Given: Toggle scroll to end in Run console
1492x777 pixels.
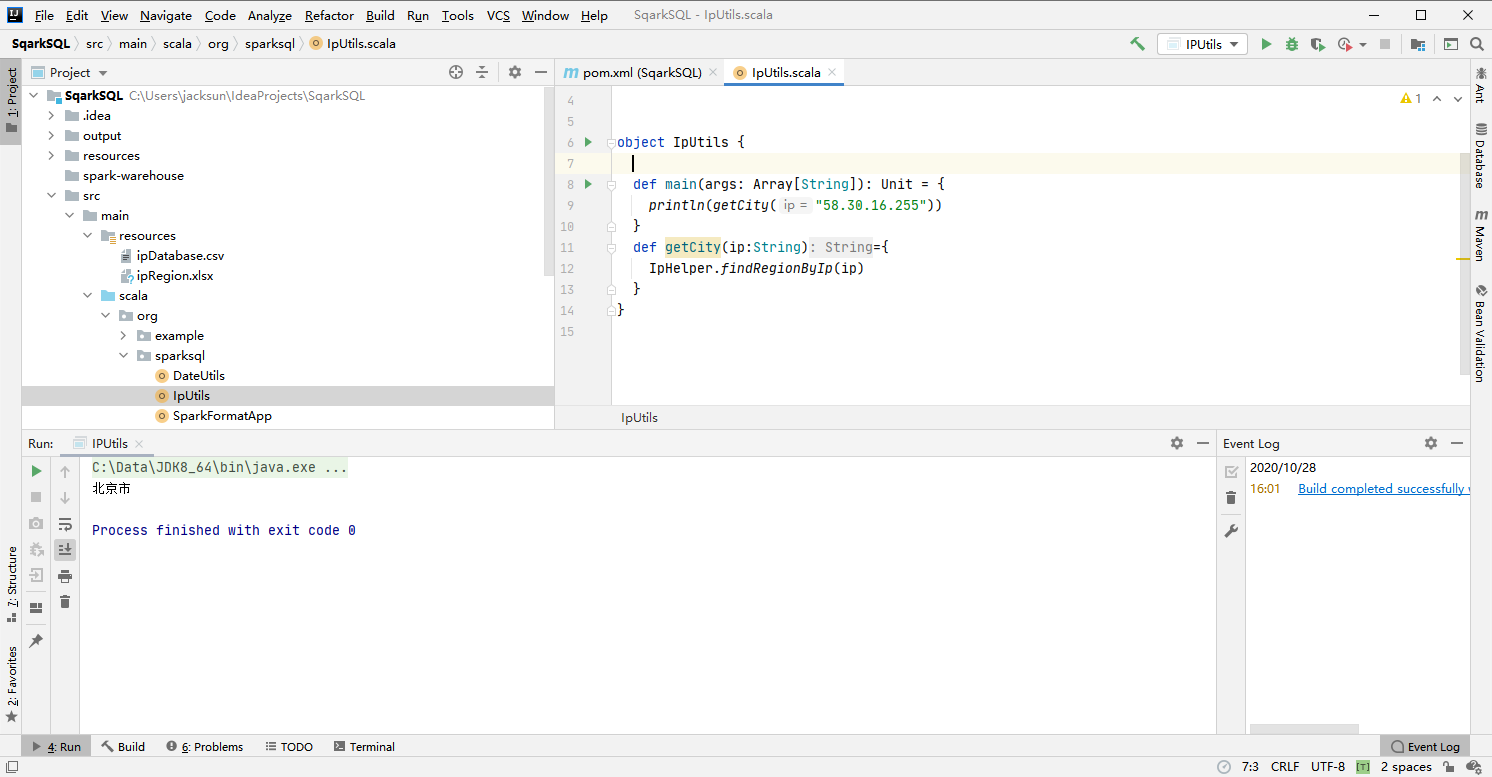Looking at the screenshot, I should click(x=65, y=549).
